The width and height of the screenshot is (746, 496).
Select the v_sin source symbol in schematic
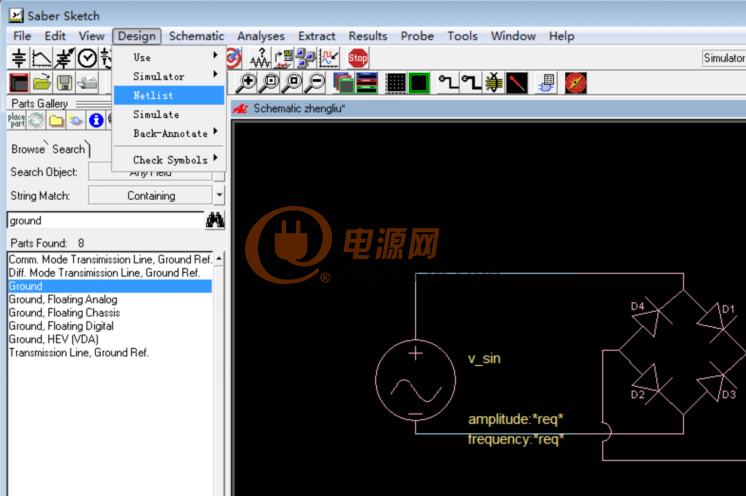point(415,380)
